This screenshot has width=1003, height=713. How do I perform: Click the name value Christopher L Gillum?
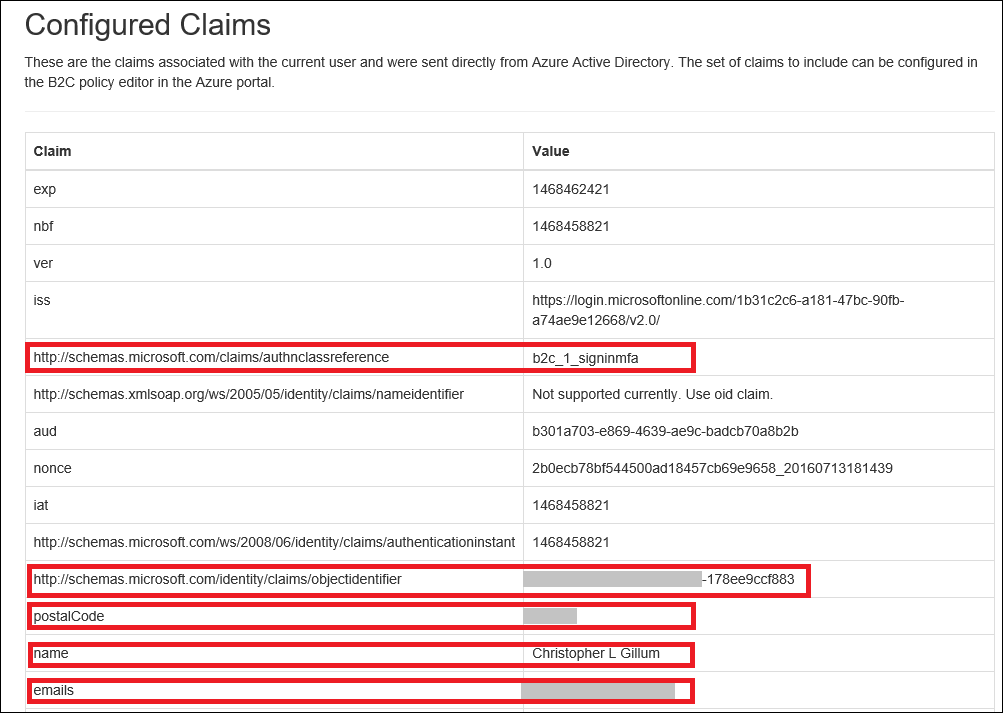pyautogui.click(x=610, y=654)
